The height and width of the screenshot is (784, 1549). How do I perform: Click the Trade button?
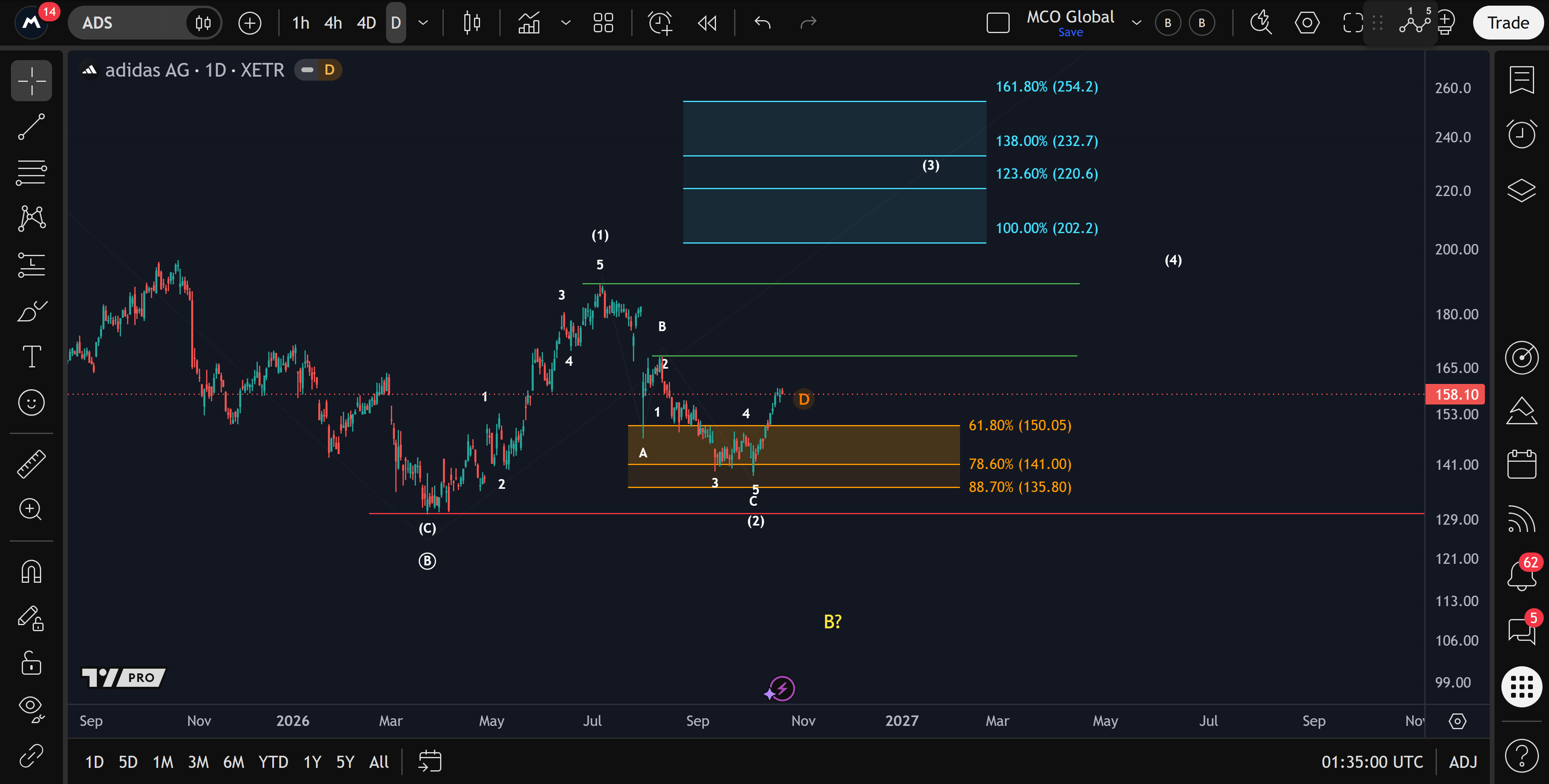(x=1508, y=23)
